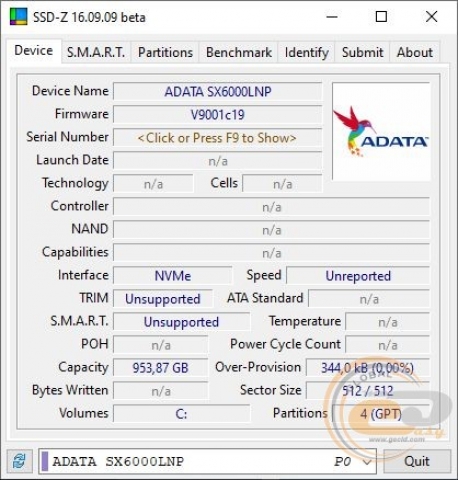Click the Temperature n/a field
458x480 pixels.
[x=388, y=322]
